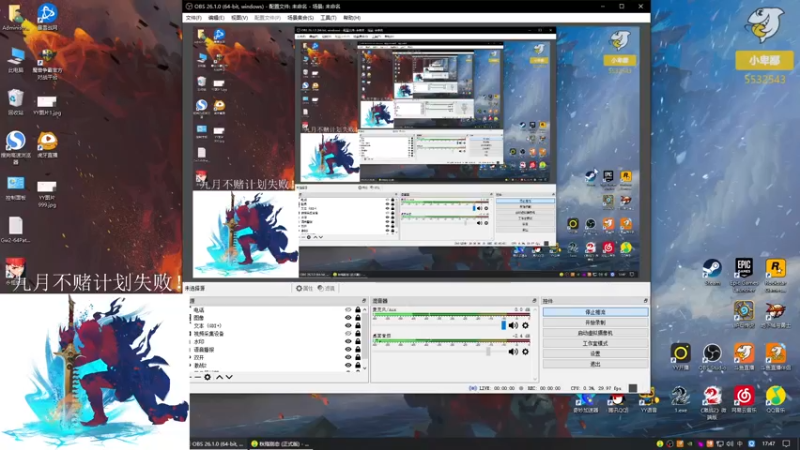
Task: Open 麦克风/Aux mixer gear settings
Action: [525, 326]
